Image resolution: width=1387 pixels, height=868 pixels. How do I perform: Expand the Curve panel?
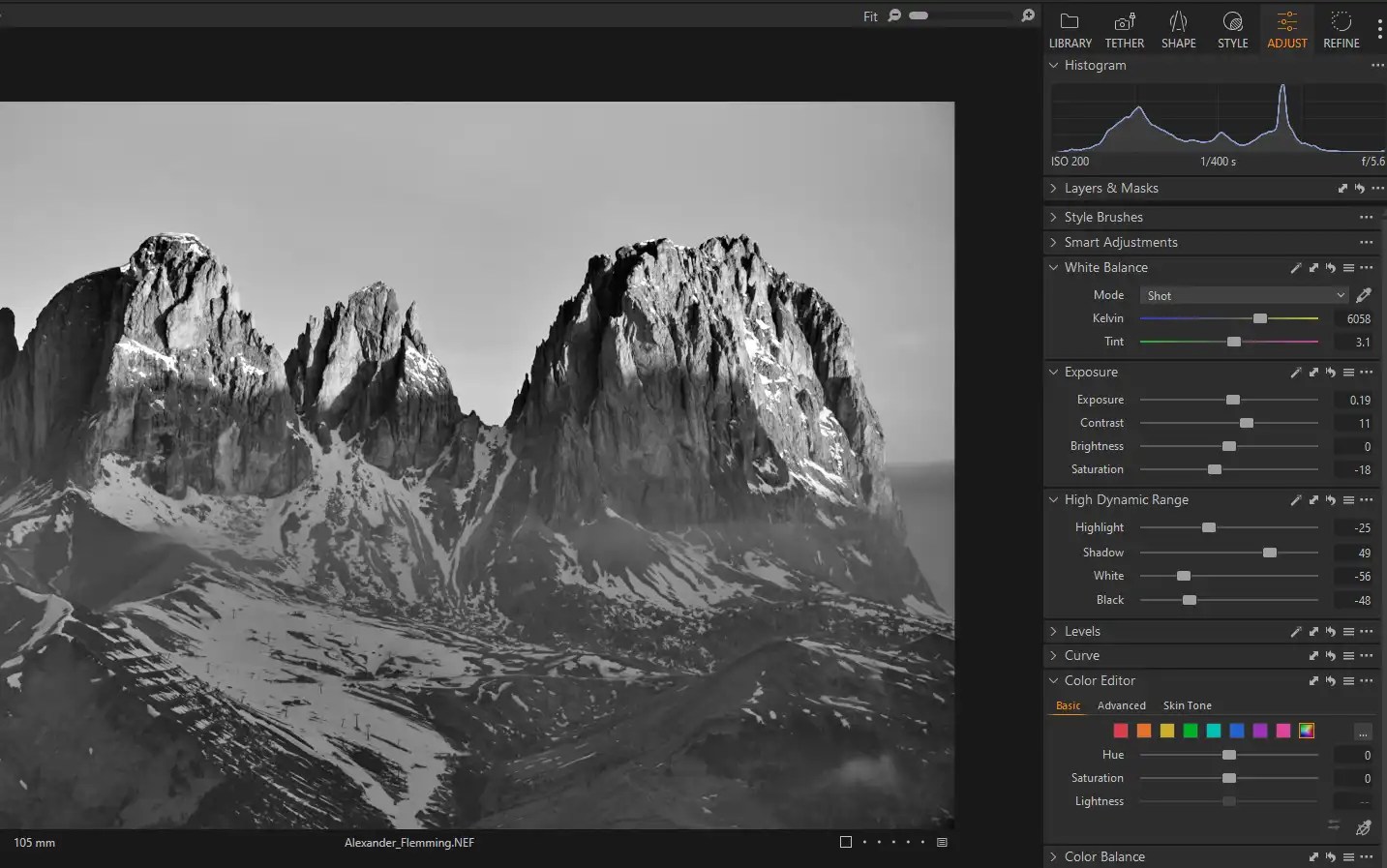click(x=1053, y=655)
